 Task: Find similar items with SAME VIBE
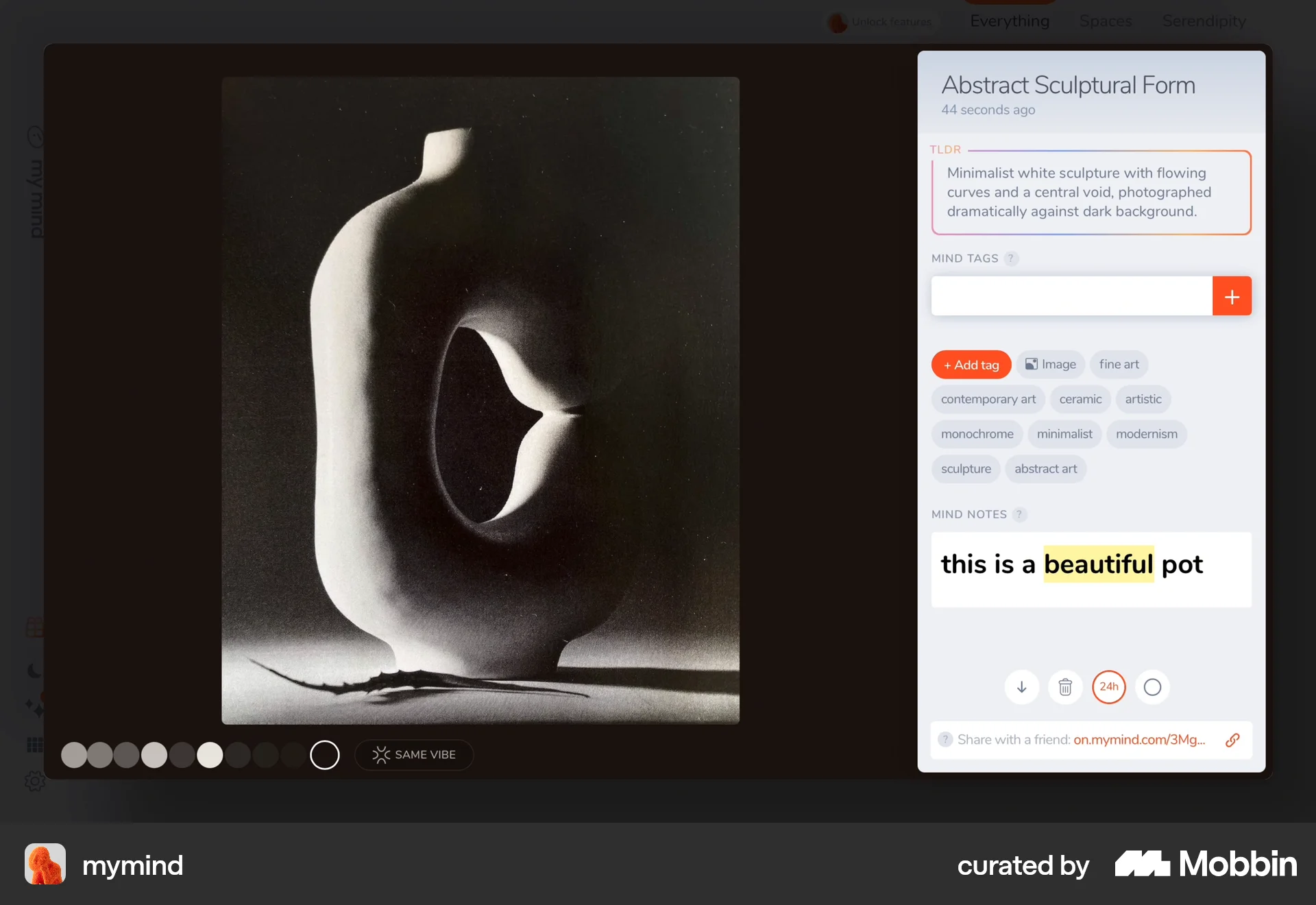[414, 755]
